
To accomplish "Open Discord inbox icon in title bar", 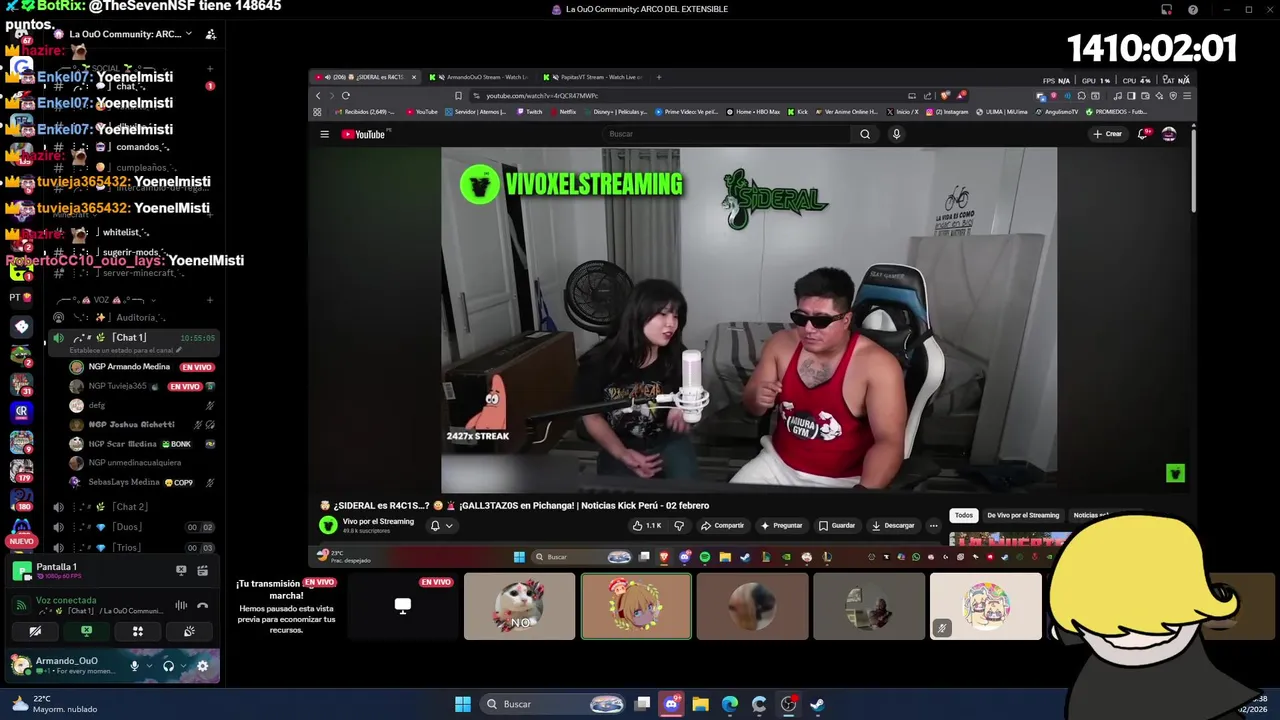I will point(1166,10).
